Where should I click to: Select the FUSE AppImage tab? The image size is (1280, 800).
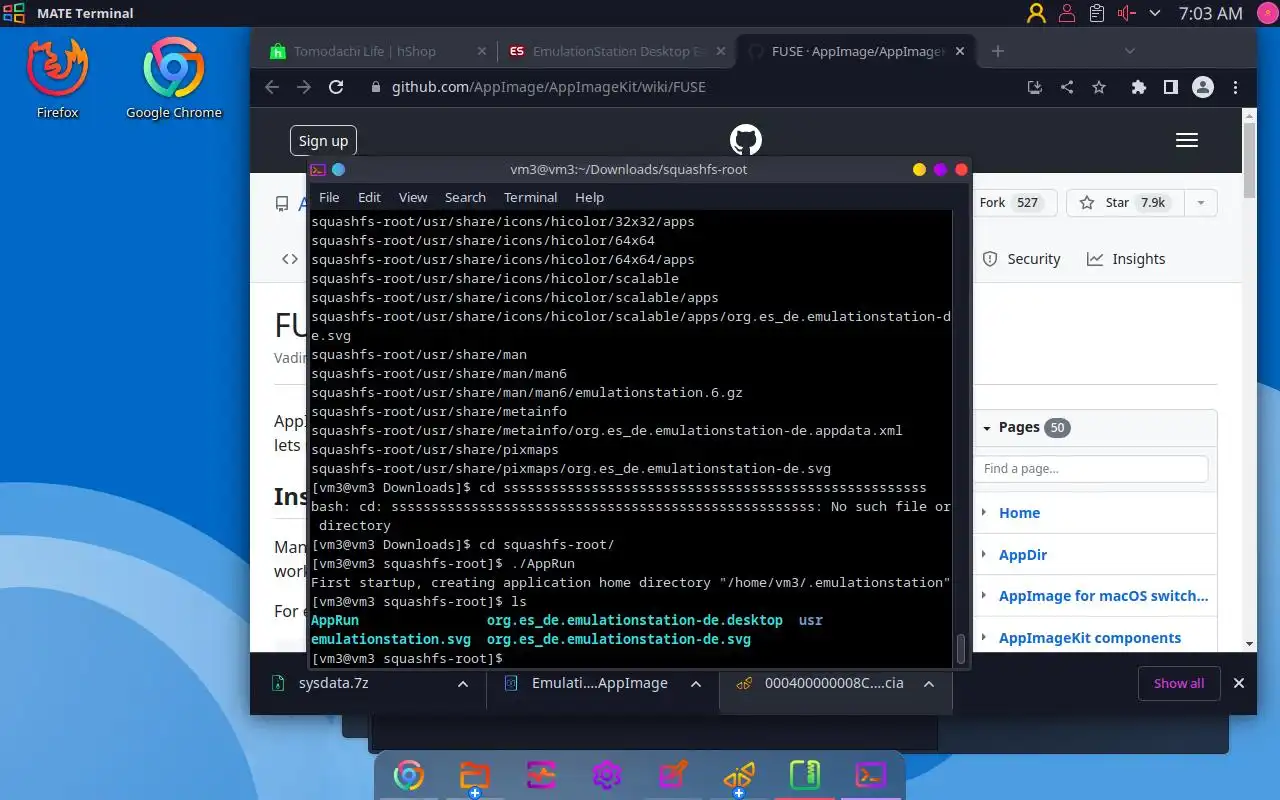[857, 51]
